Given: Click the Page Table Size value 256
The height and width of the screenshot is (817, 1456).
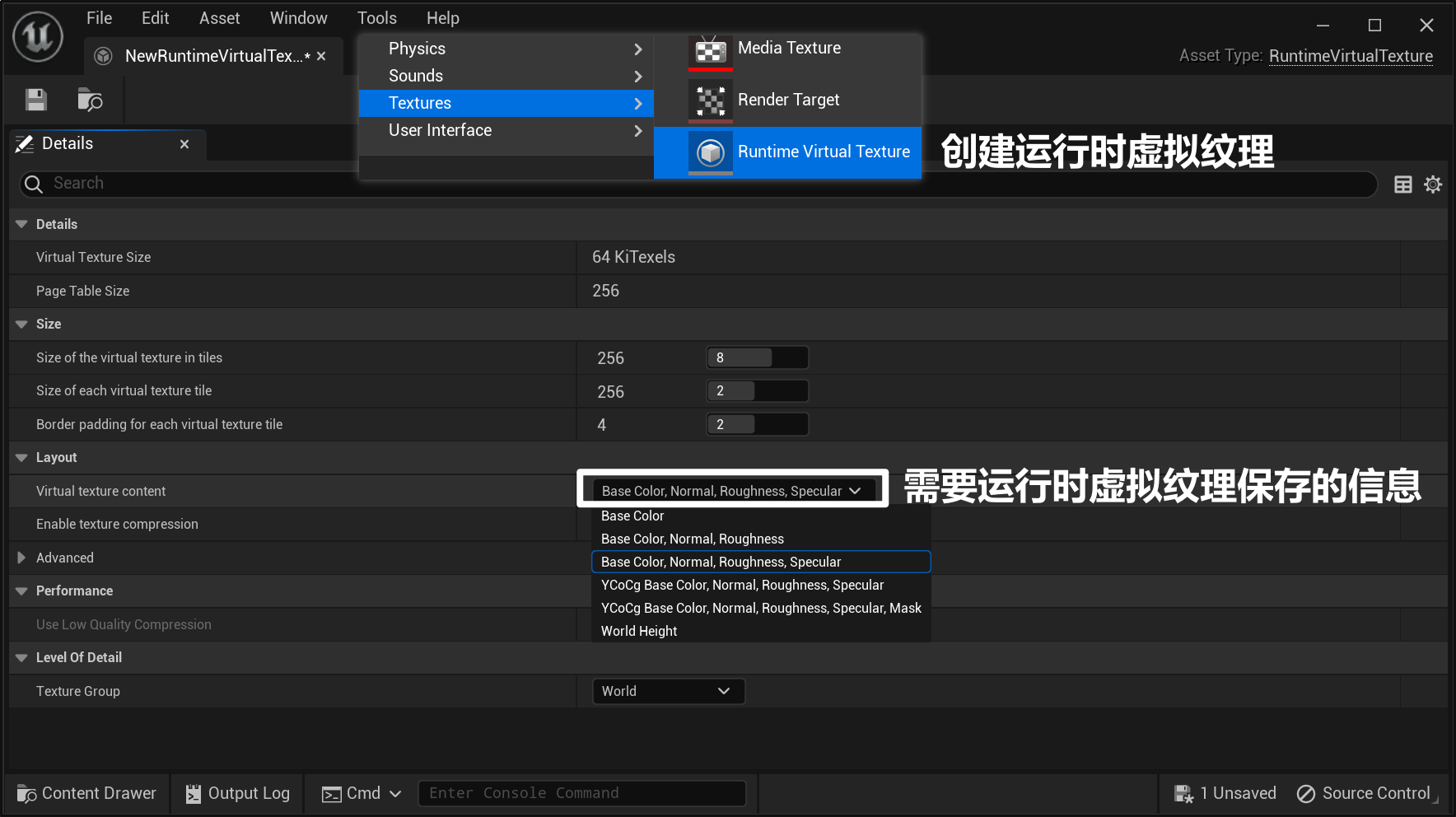Looking at the screenshot, I should (605, 292).
